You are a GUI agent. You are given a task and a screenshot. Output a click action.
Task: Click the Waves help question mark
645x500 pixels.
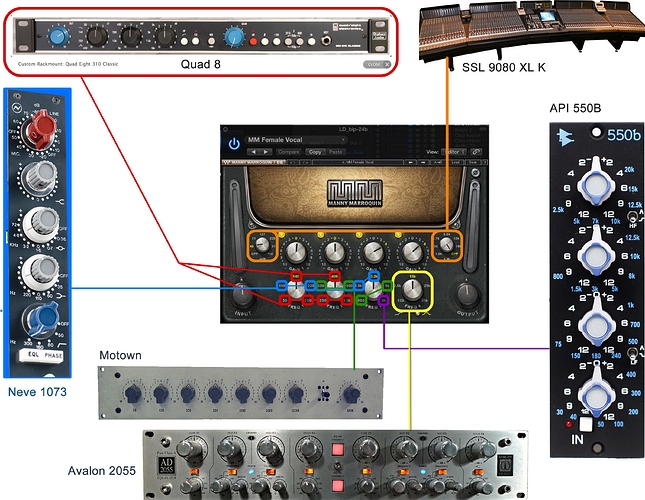485,162
